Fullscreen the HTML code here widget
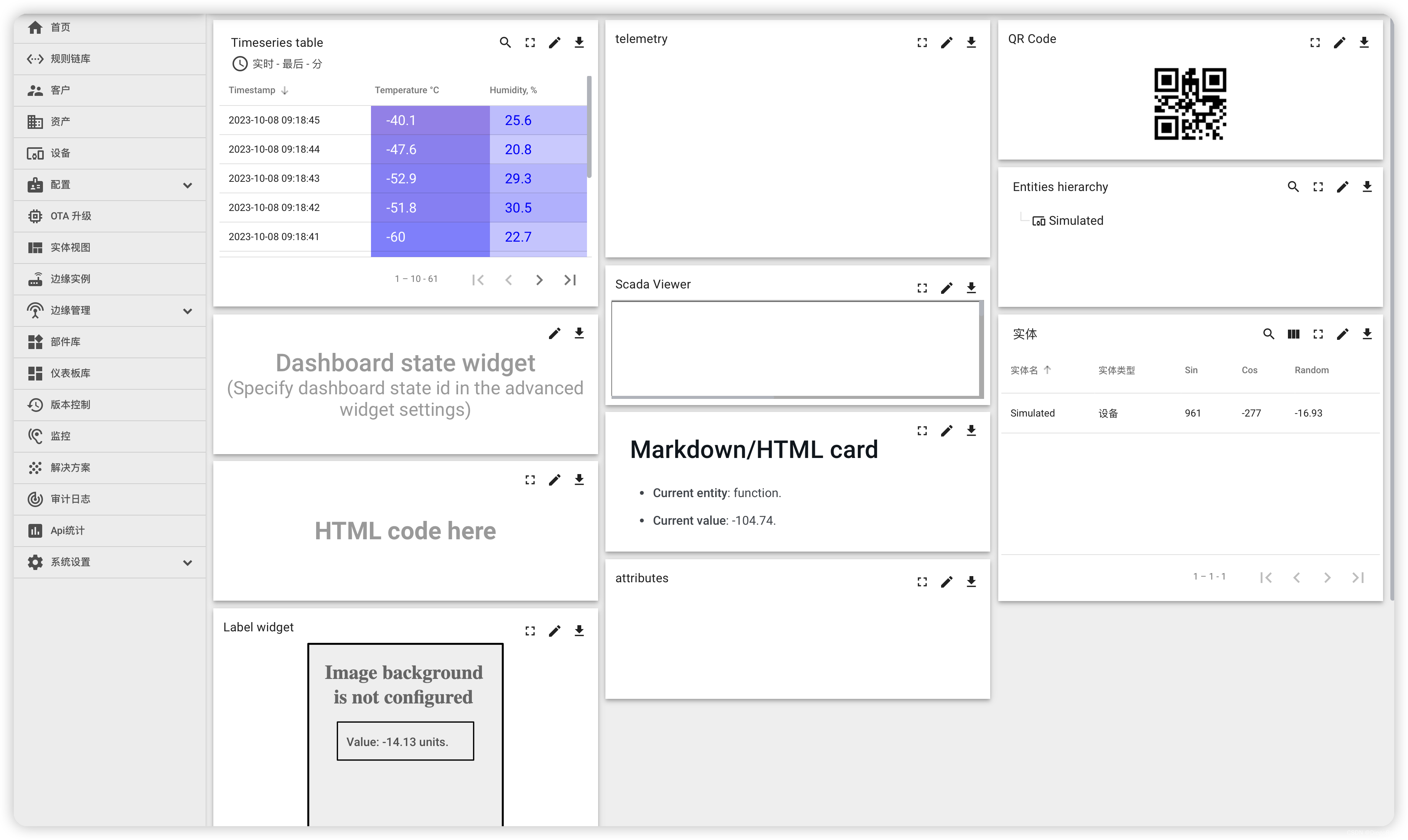Screen dimensions: 1408x840 (530, 480)
